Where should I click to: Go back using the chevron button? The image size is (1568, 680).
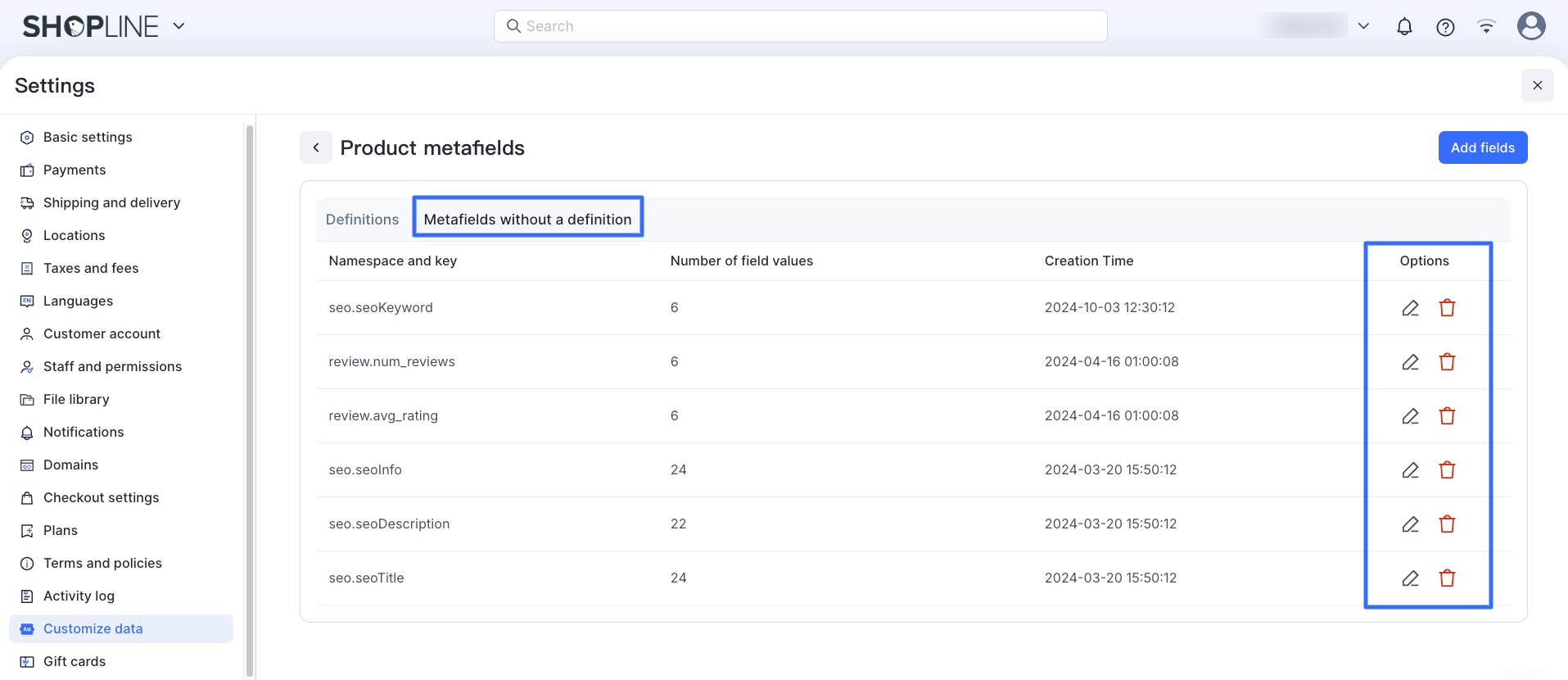pos(316,147)
